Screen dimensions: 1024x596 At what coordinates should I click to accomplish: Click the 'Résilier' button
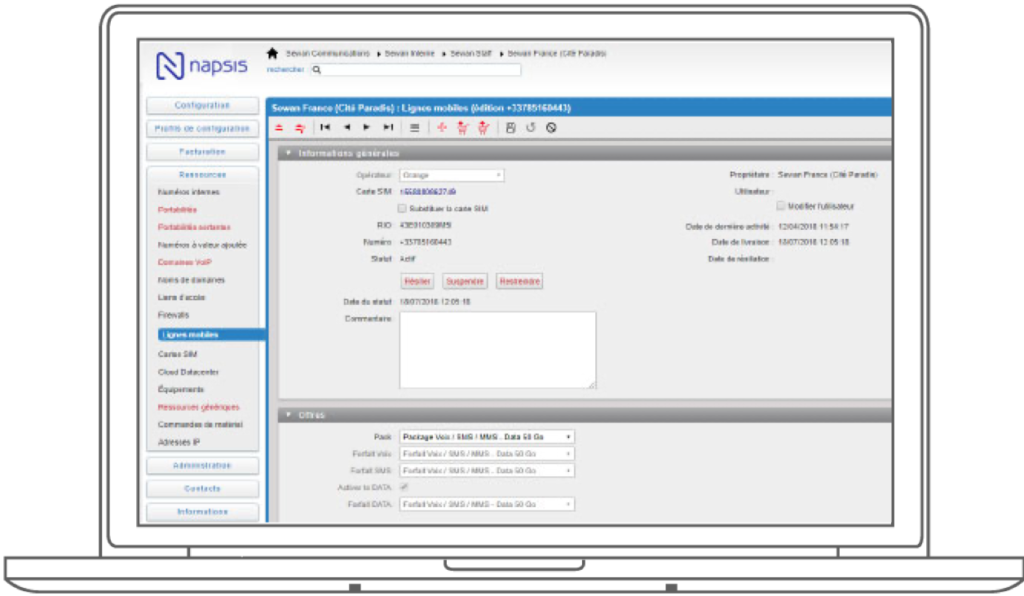tap(417, 281)
